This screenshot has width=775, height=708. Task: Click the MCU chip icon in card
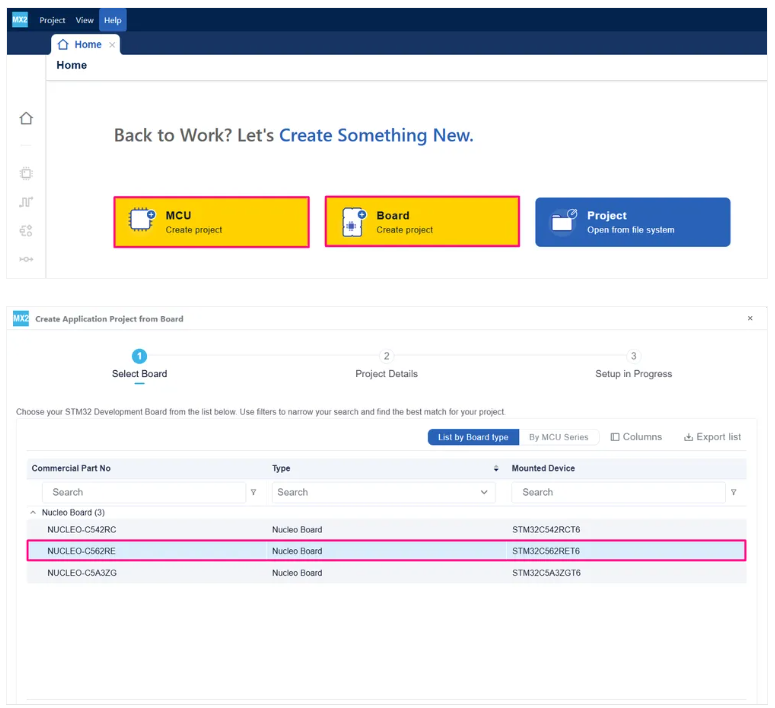(142, 220)
